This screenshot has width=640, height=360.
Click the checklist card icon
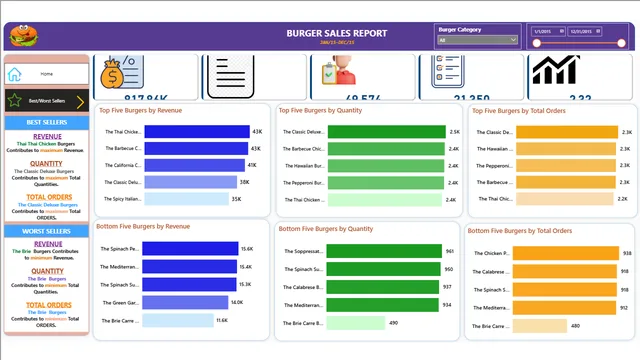coord(448,71)
